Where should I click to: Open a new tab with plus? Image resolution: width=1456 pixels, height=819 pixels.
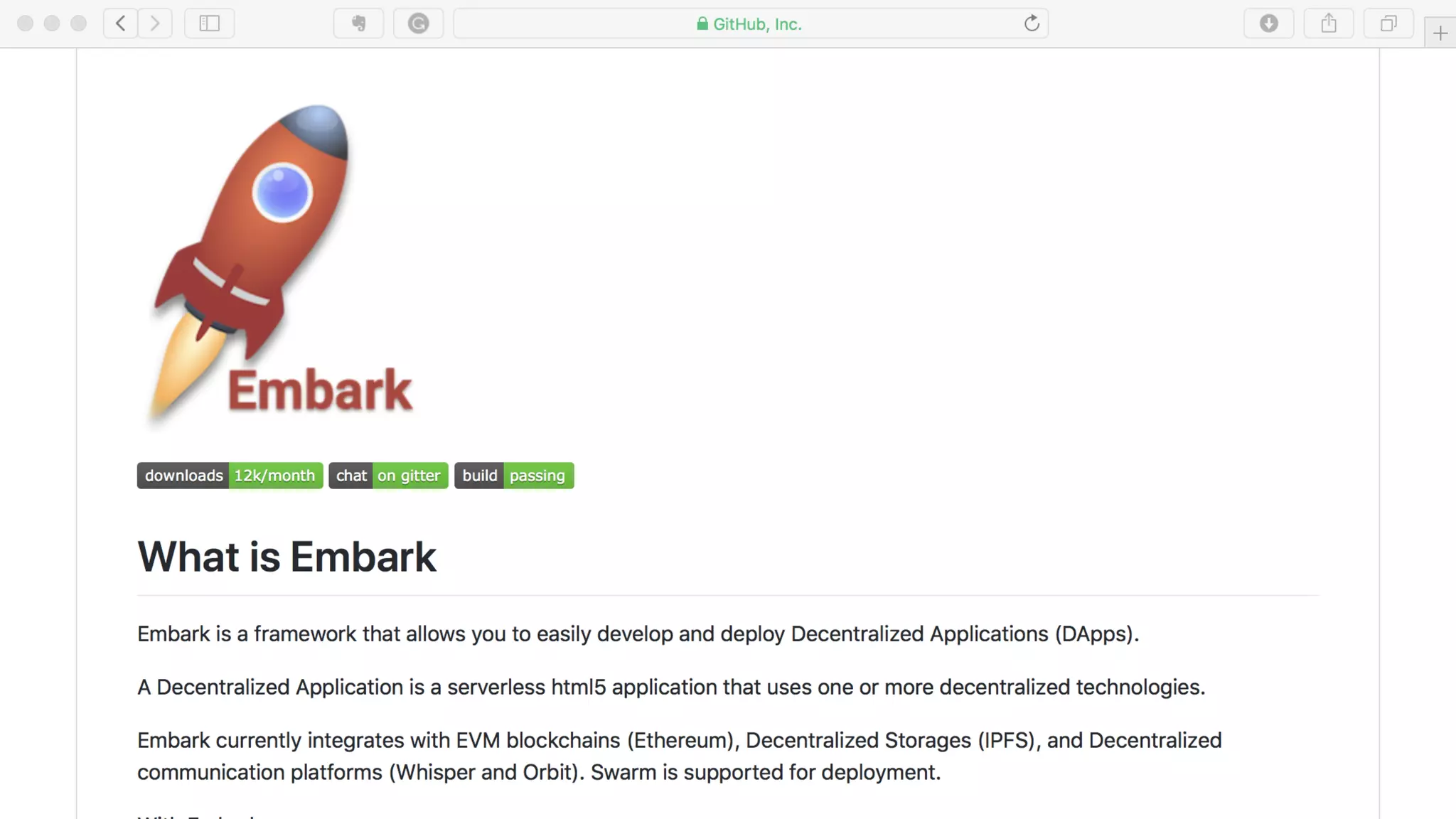pyautogui.click(x=1440, y=33)
